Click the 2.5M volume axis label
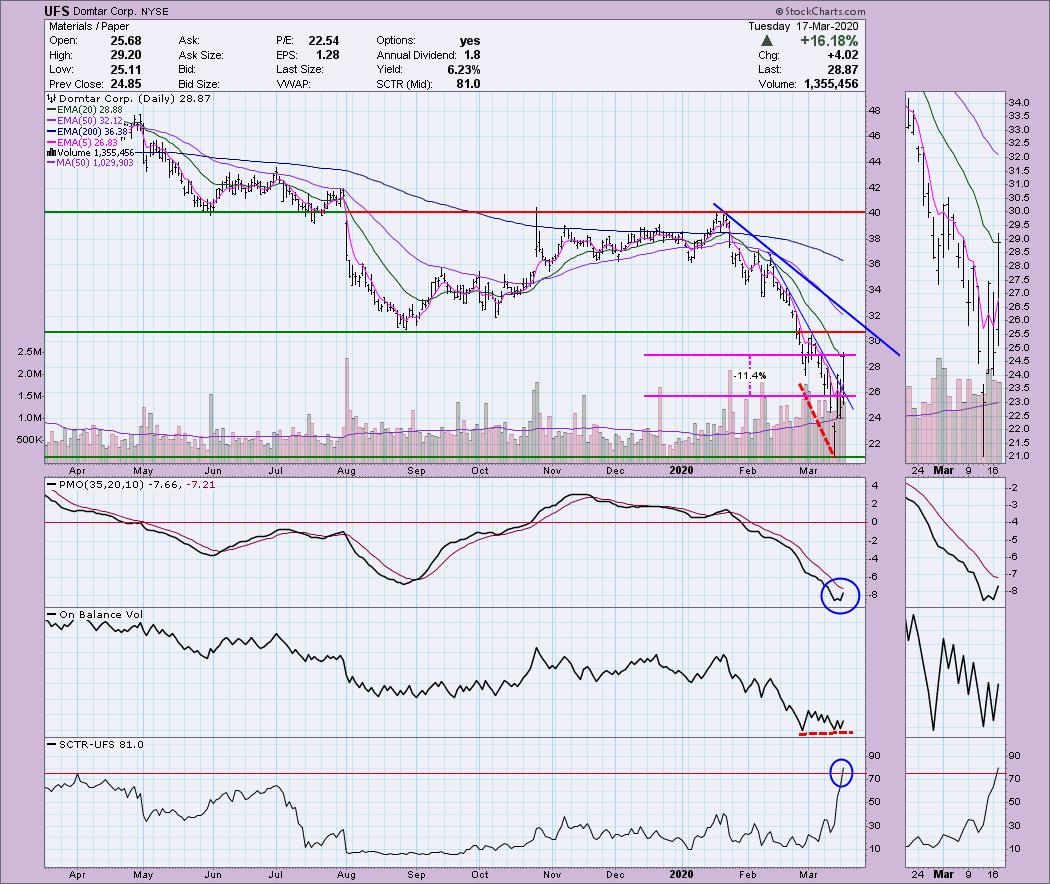Image resolution: width=1050 pixels, height=884 pixels. tap(31, 352)
